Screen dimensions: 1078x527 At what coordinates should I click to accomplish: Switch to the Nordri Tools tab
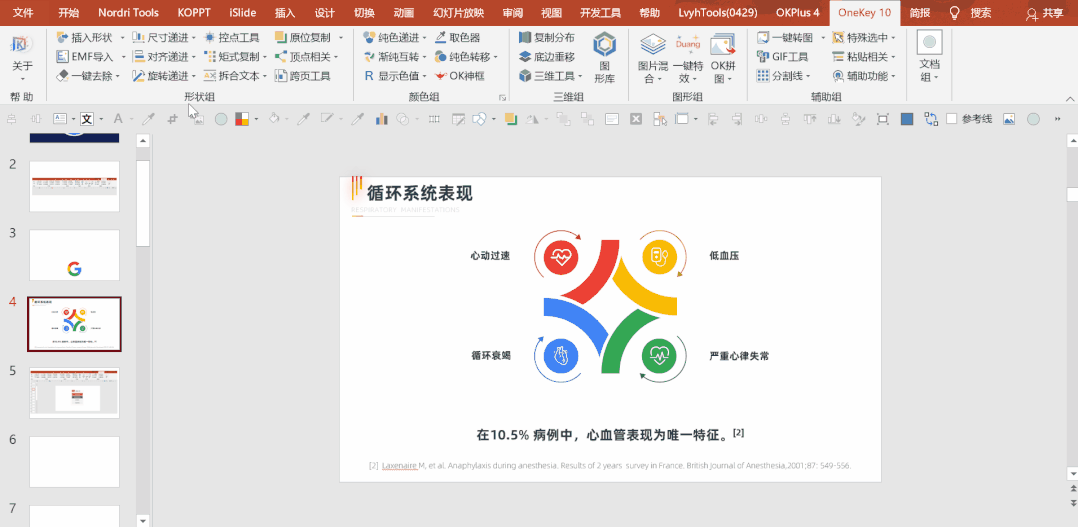129,12
